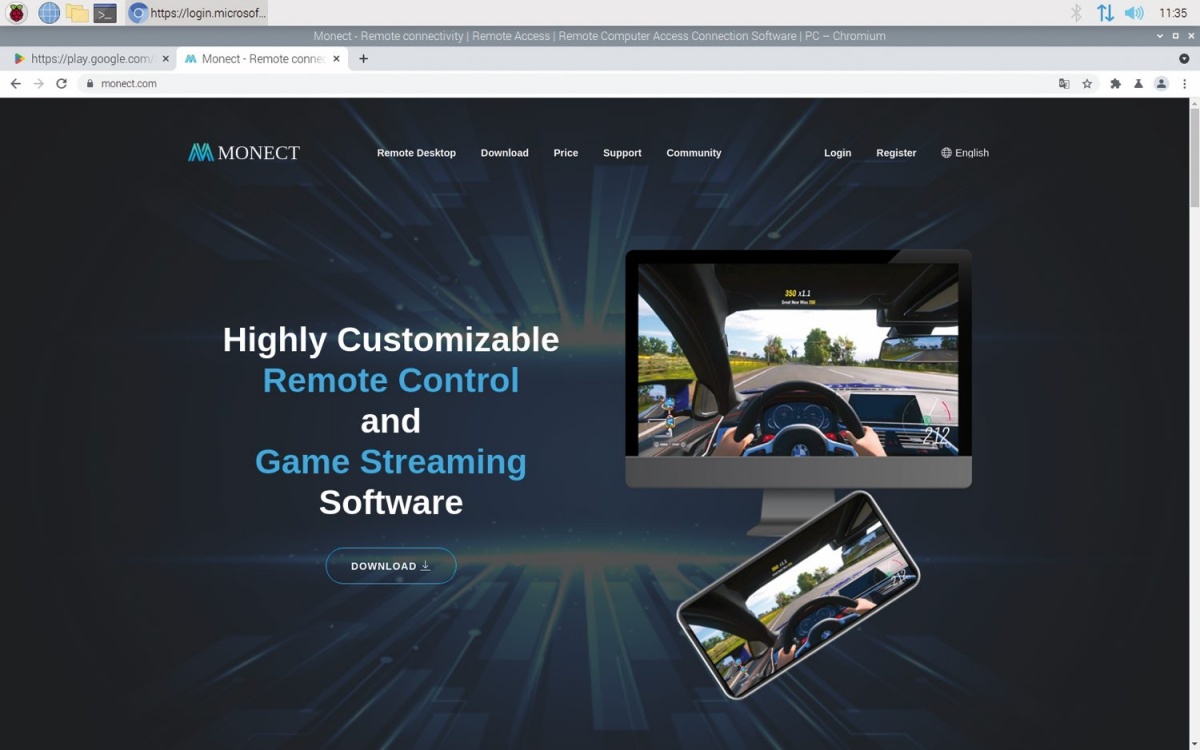
Task: Open the Chromium profile avatar
Action: 1161,84
